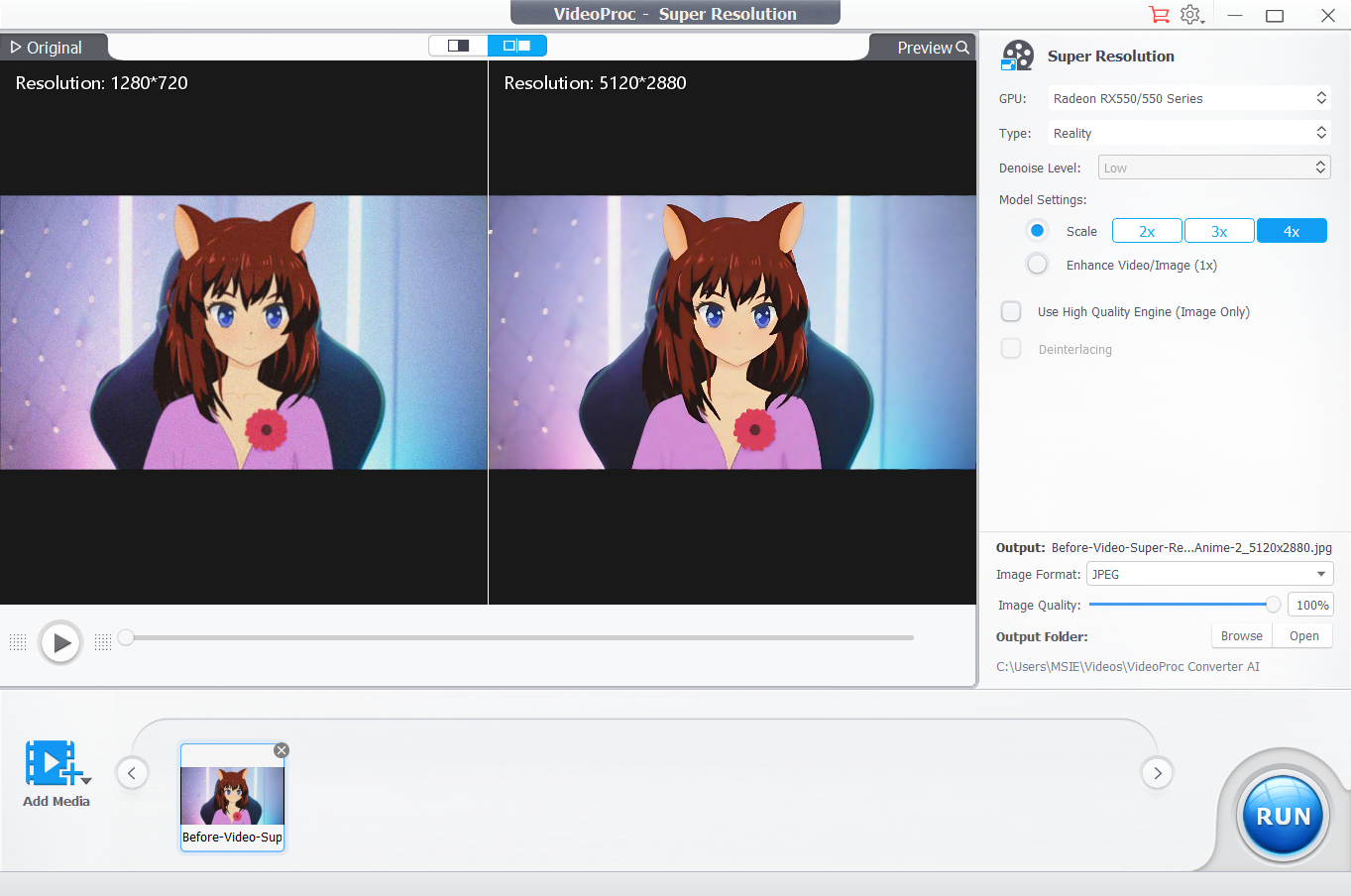
Task: Click the Add Media icon
Action: click(x=53, y=762)
